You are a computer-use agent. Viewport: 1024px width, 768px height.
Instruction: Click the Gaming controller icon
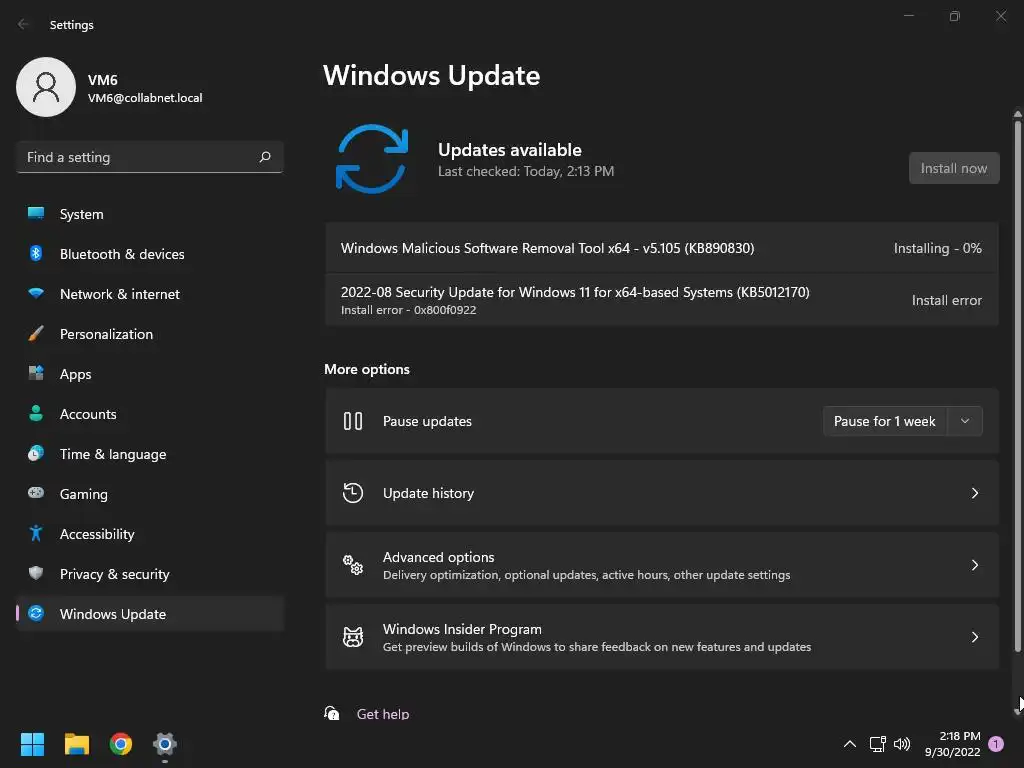(36, 494)
